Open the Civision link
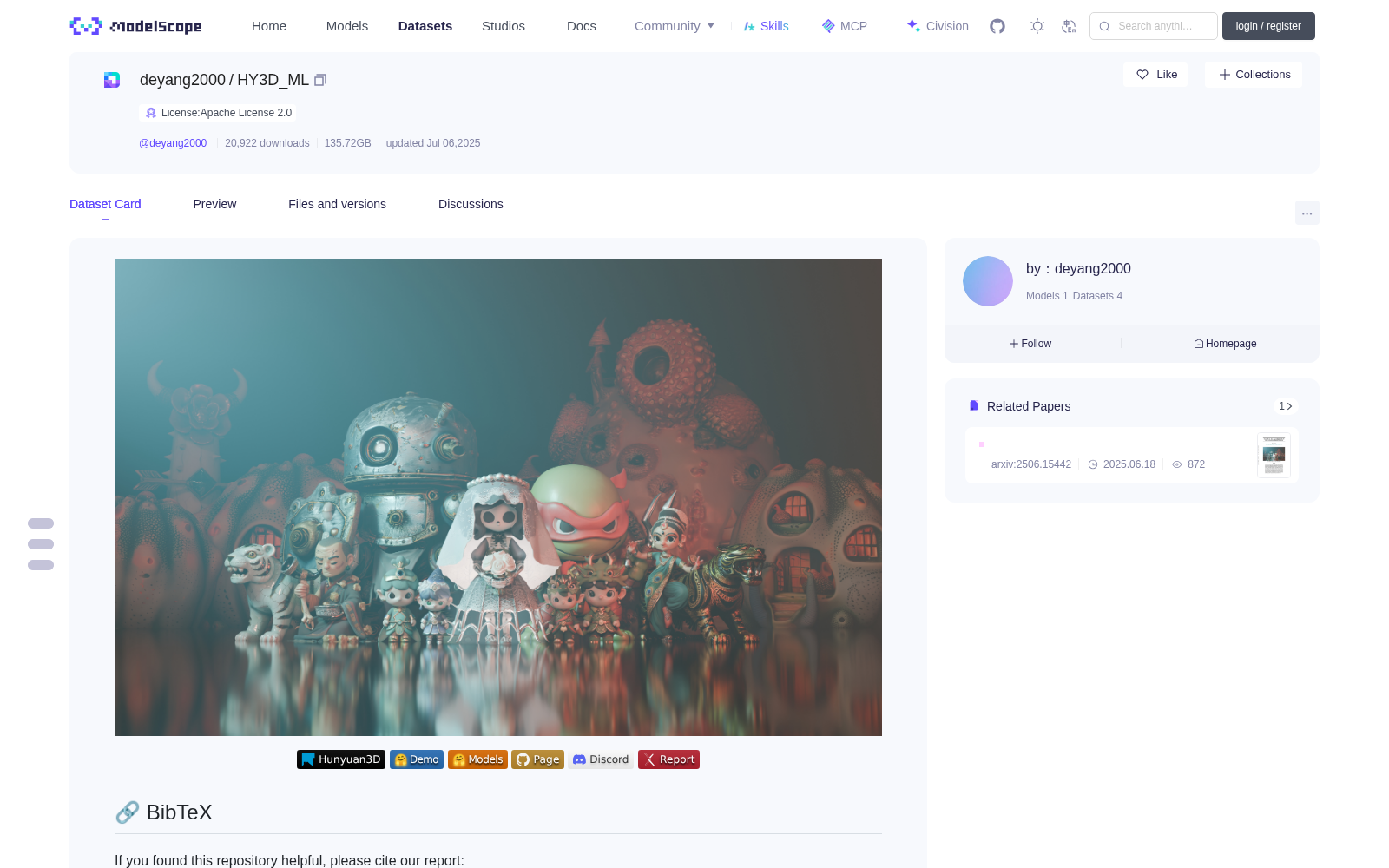Viewport: 1389px width, 868px height. pyautogui.click(x=938, y=26)
